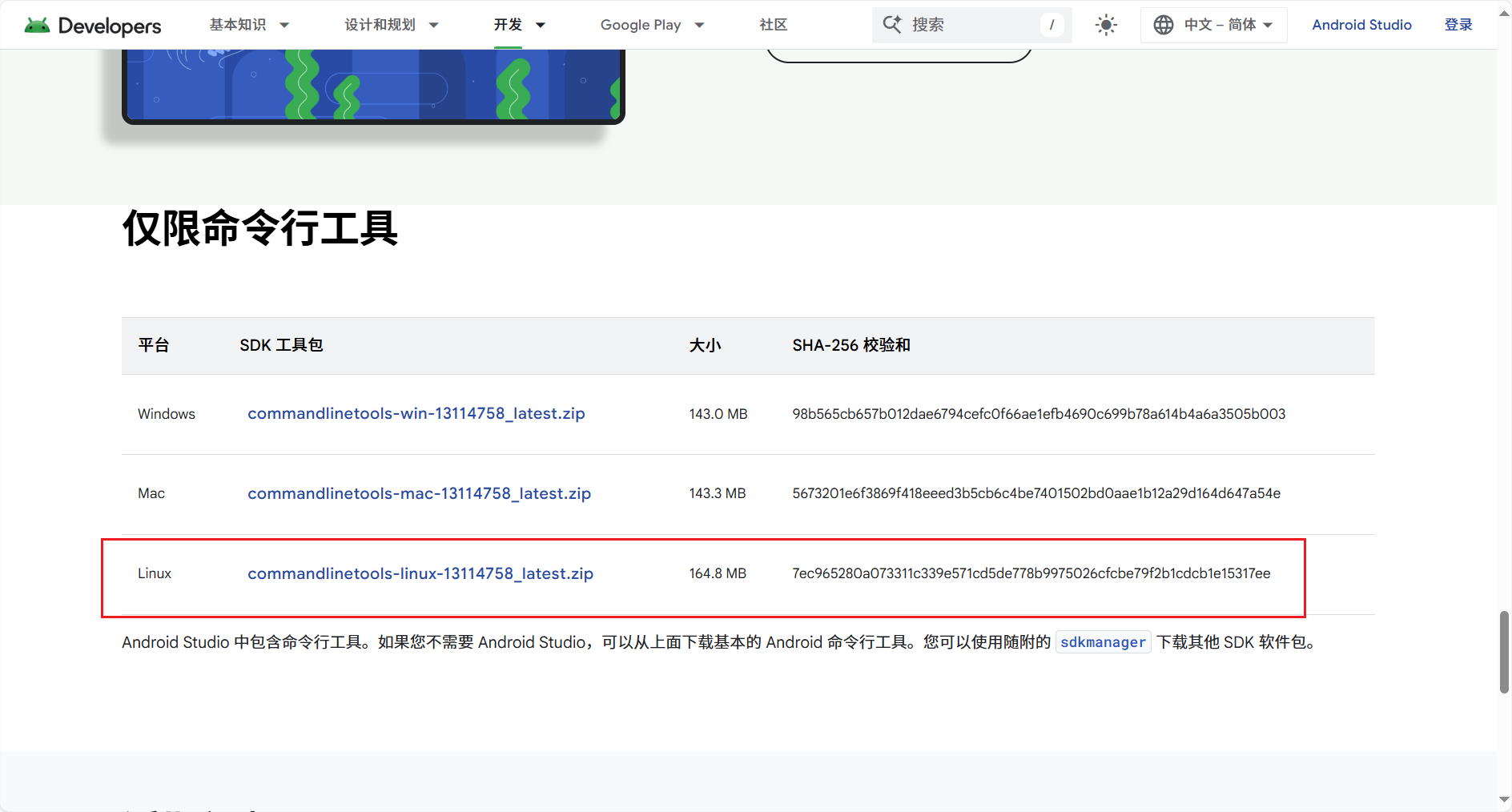Click the SDK 工具包 column header
Screen dimensions: 1512x812
pos(281,345)
